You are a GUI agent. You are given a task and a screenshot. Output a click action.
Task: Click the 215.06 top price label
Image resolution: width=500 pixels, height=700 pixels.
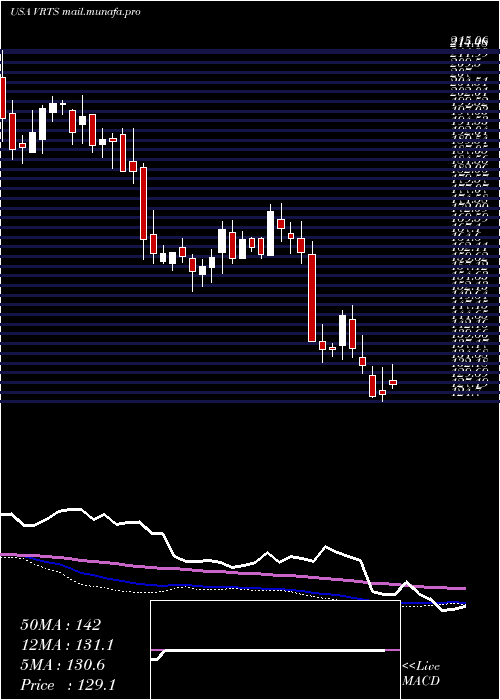click(469, 42)
